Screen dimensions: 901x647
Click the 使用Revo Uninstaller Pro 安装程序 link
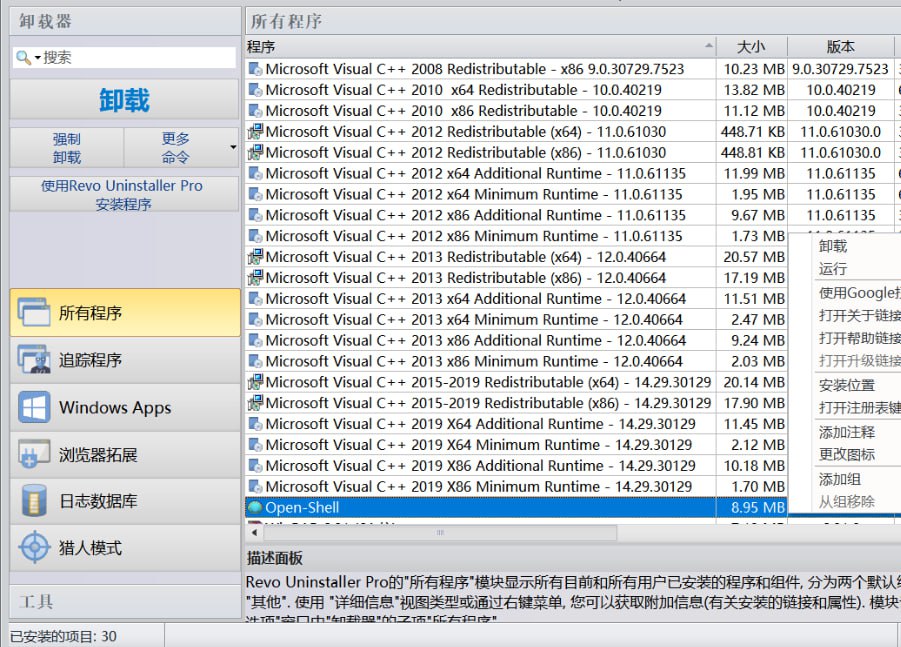coord(124,195)
